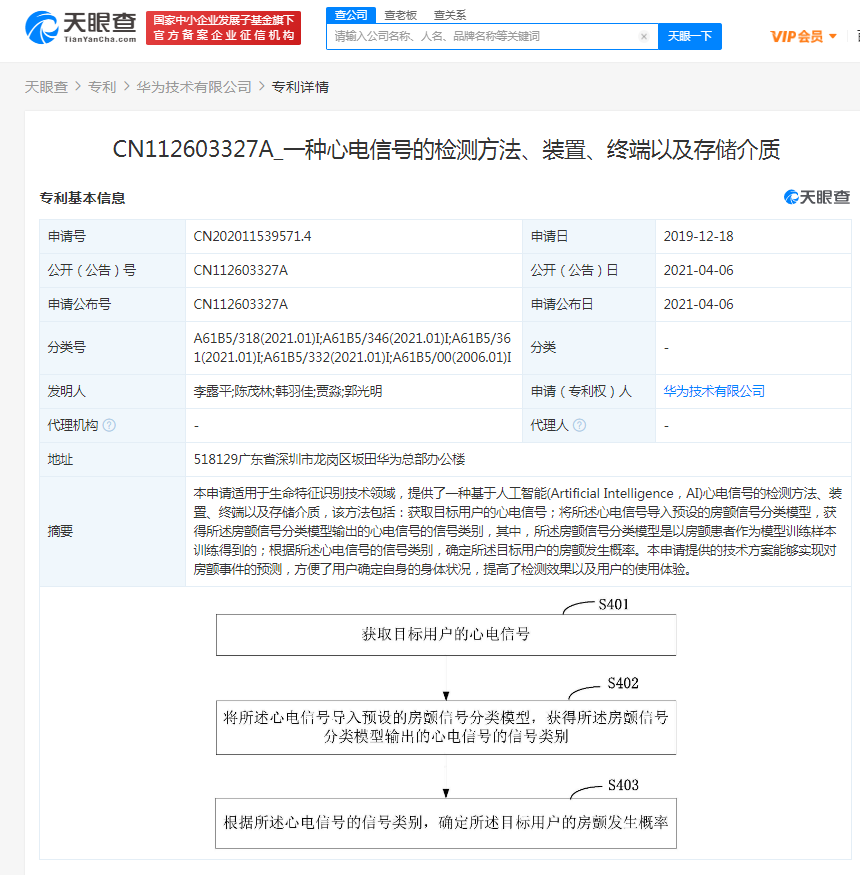
Task: Click flowchart box S403 确定房颤发生概率
Action: (x=446, y=823)
